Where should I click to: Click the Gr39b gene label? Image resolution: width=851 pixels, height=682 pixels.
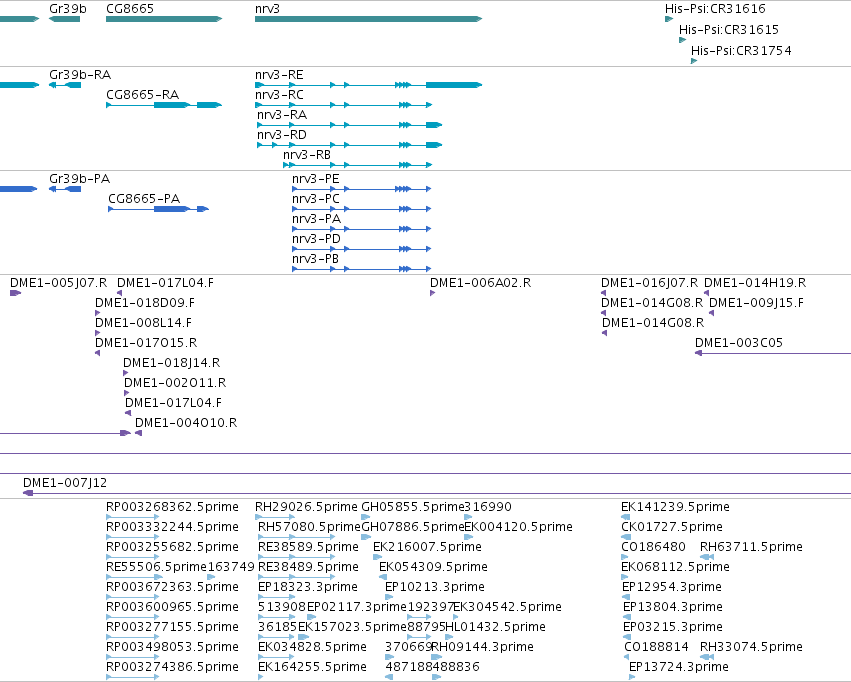67,9
